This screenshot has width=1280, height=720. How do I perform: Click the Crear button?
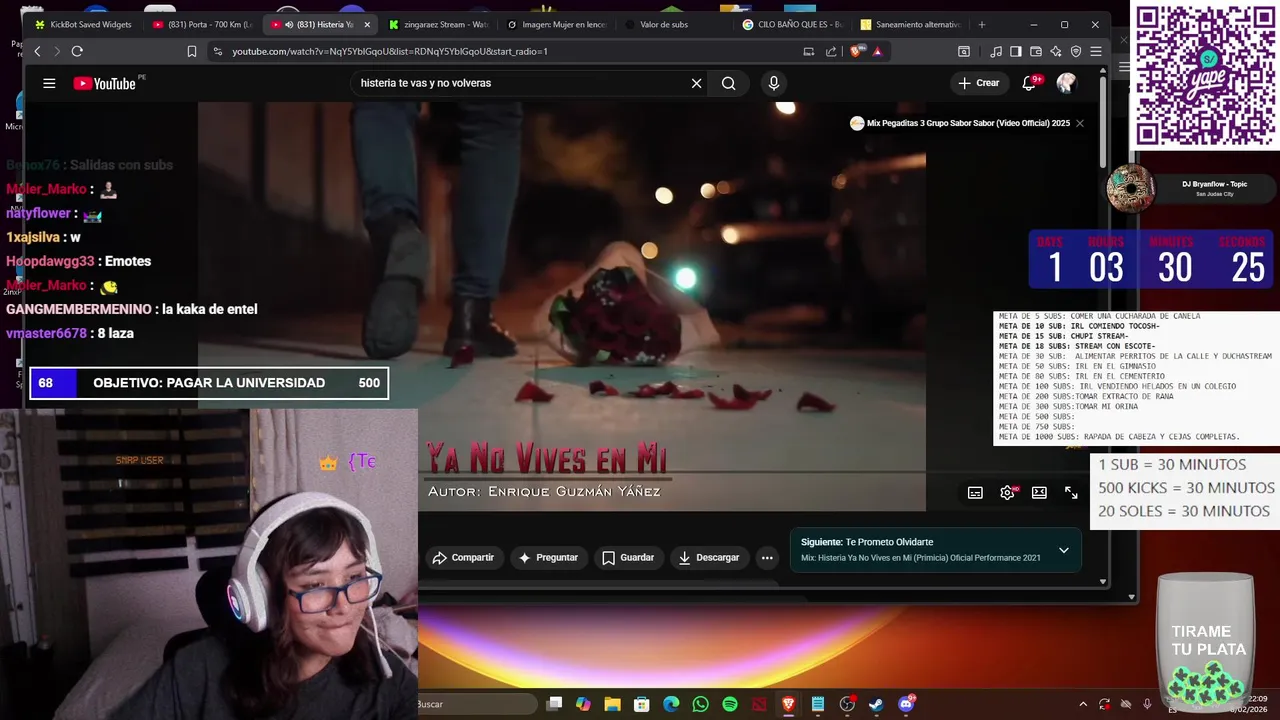[x=978, y=83]
